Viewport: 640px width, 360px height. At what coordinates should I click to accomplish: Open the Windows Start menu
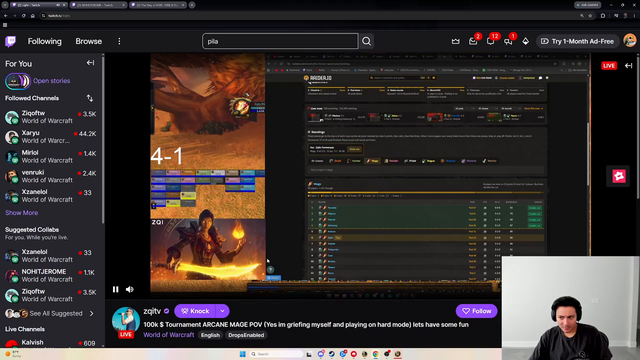coord(242,354)
